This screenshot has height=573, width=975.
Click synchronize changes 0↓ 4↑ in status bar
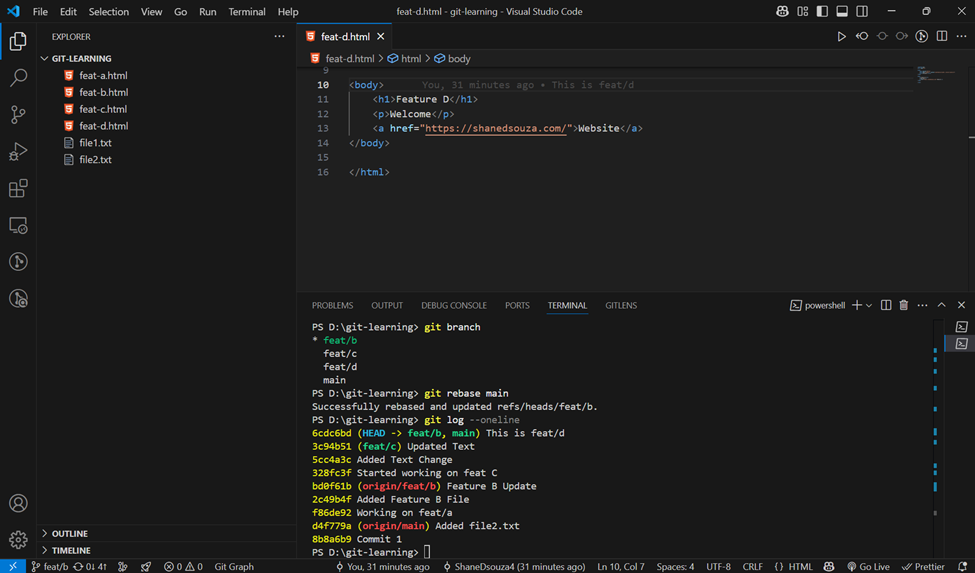[90, 566]
